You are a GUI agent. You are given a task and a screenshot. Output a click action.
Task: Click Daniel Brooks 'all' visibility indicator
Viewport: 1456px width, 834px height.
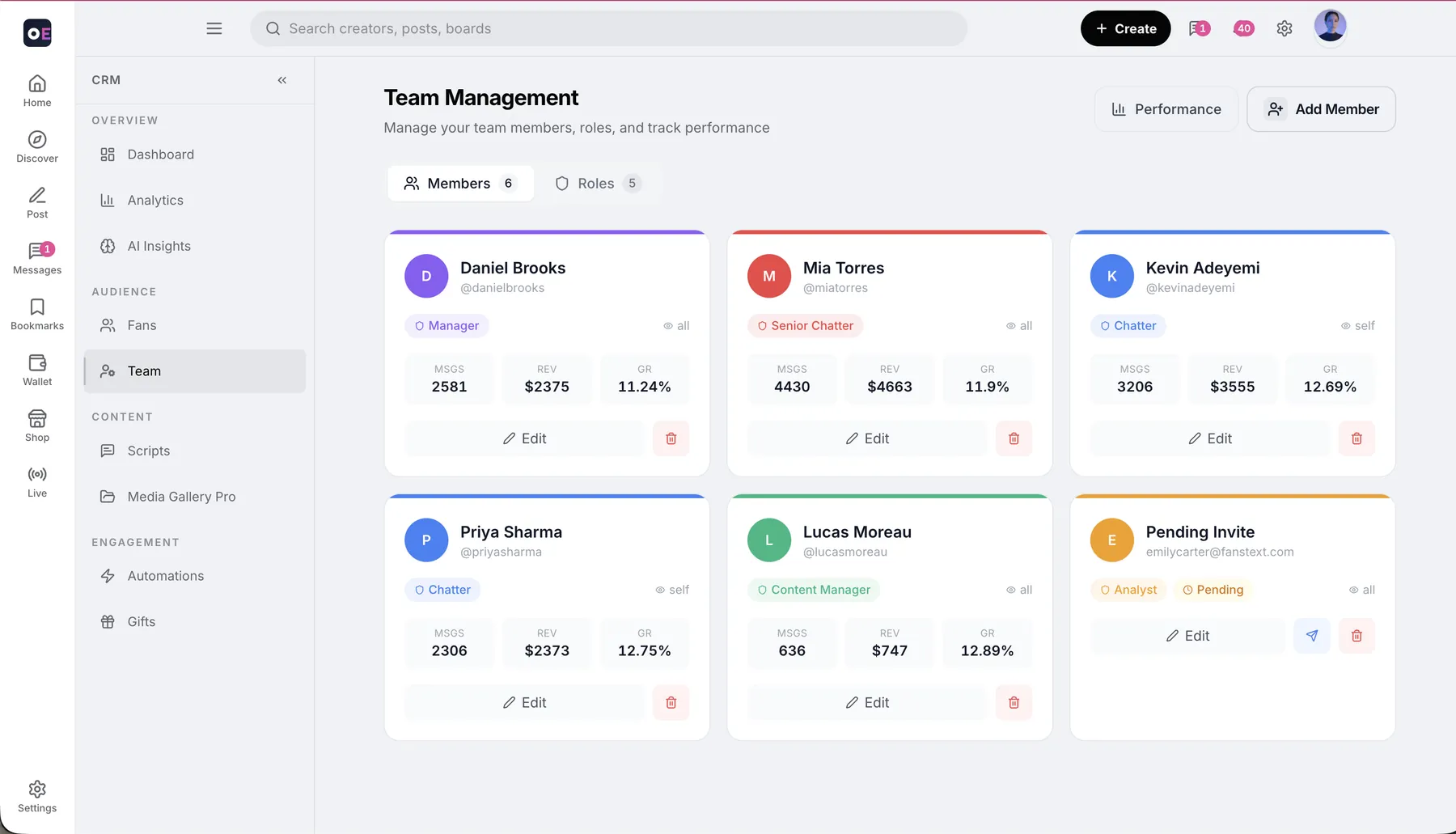tap(676, 326)
